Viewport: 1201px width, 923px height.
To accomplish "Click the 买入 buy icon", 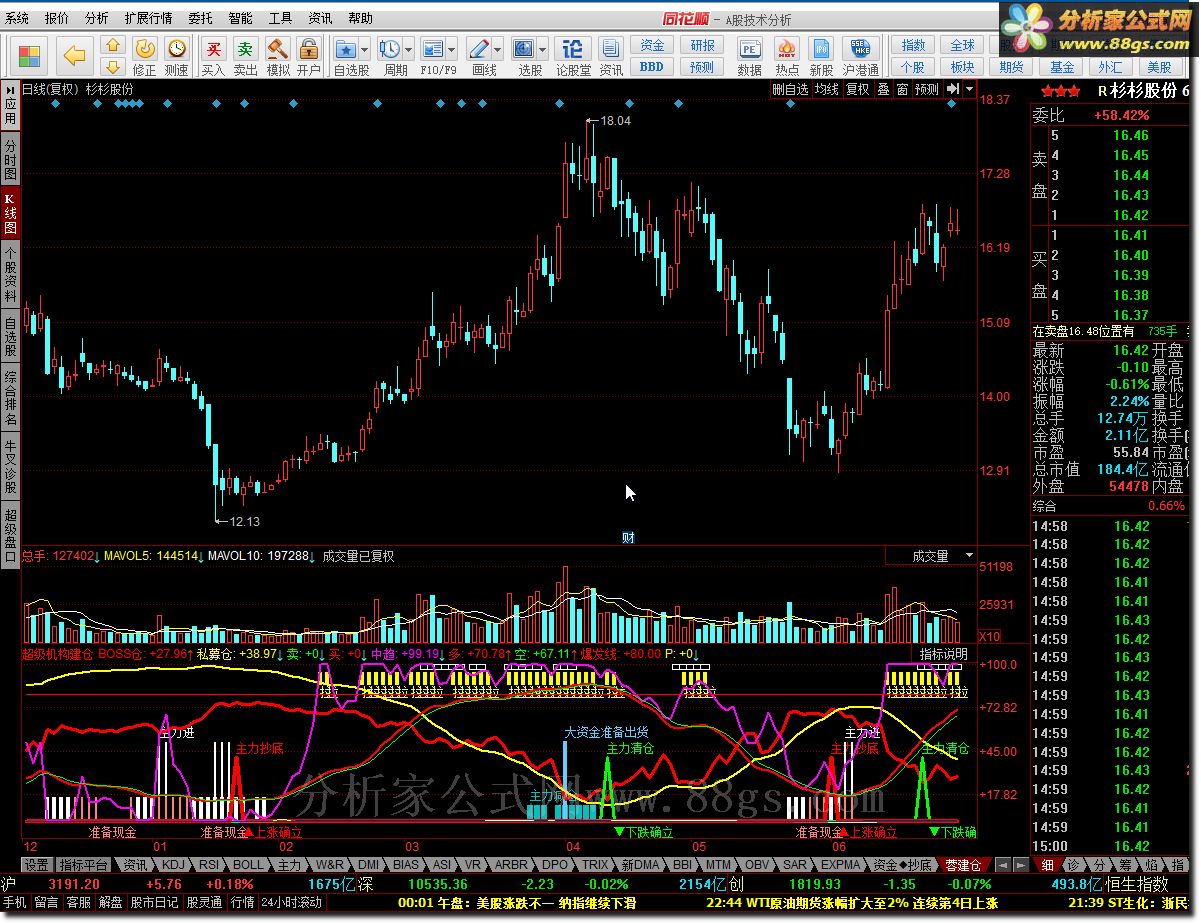I will point(213,56).
